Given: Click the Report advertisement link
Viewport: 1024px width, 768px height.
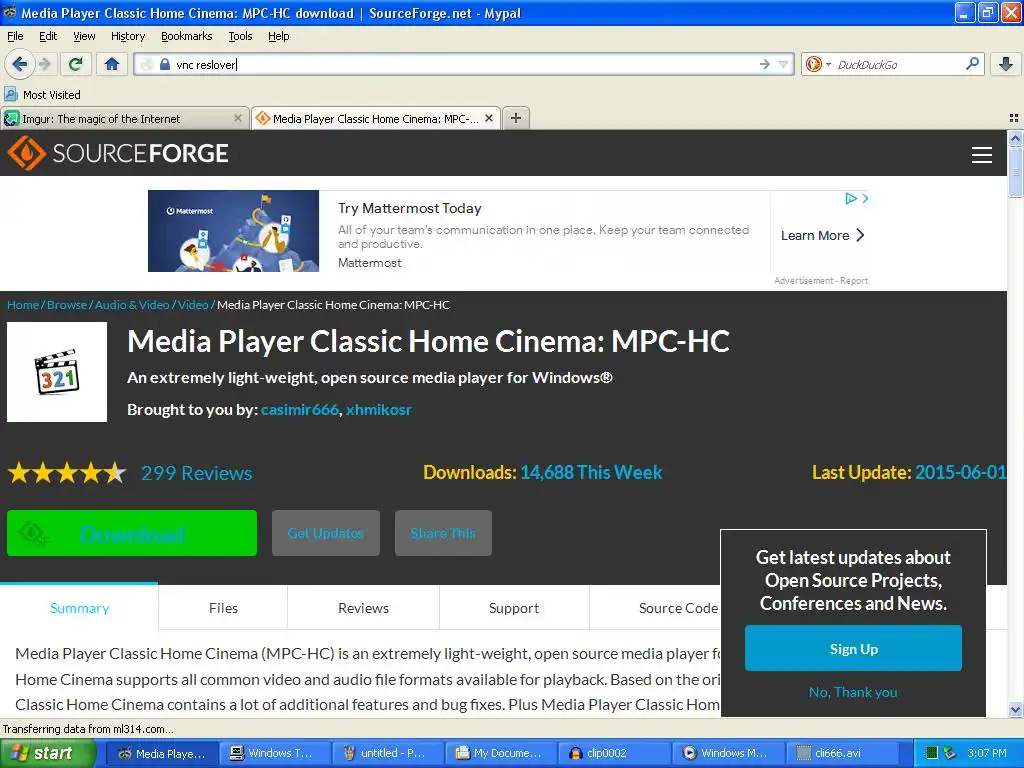Looking at the screenshot, I should (854, 281).
